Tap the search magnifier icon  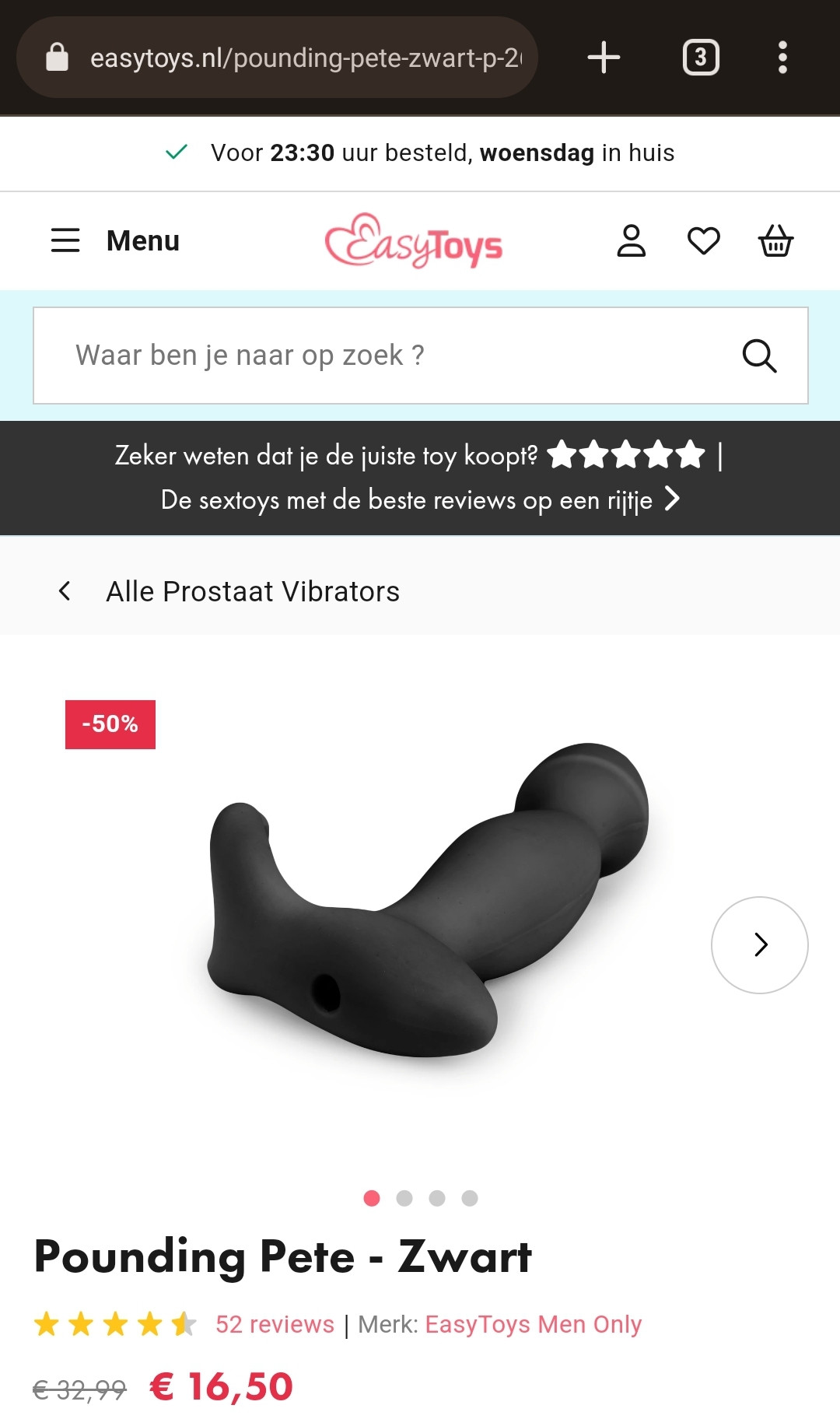pyautogui.click(x=759, y=356)
